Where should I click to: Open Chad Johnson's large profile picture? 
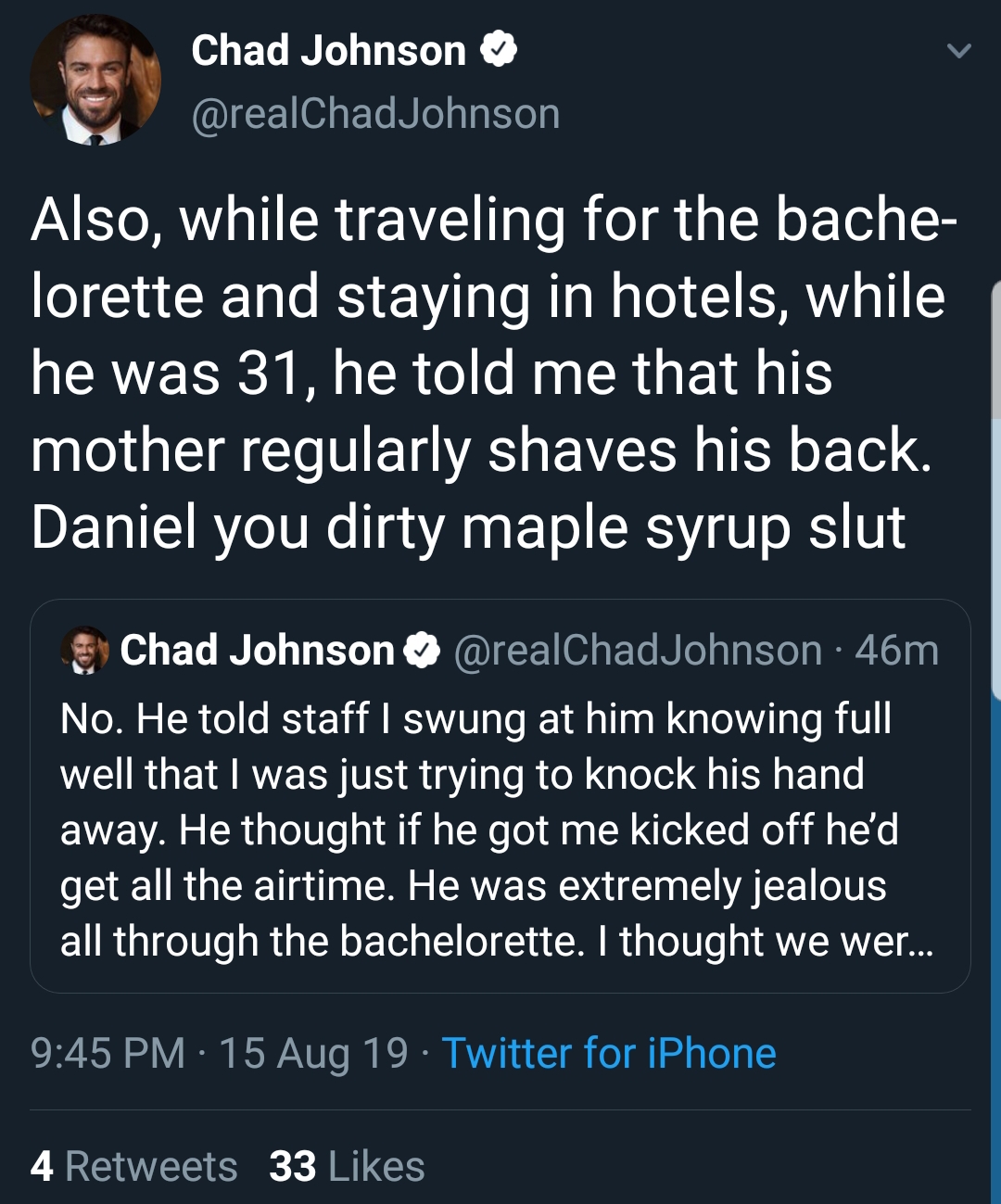coord(95,81)
